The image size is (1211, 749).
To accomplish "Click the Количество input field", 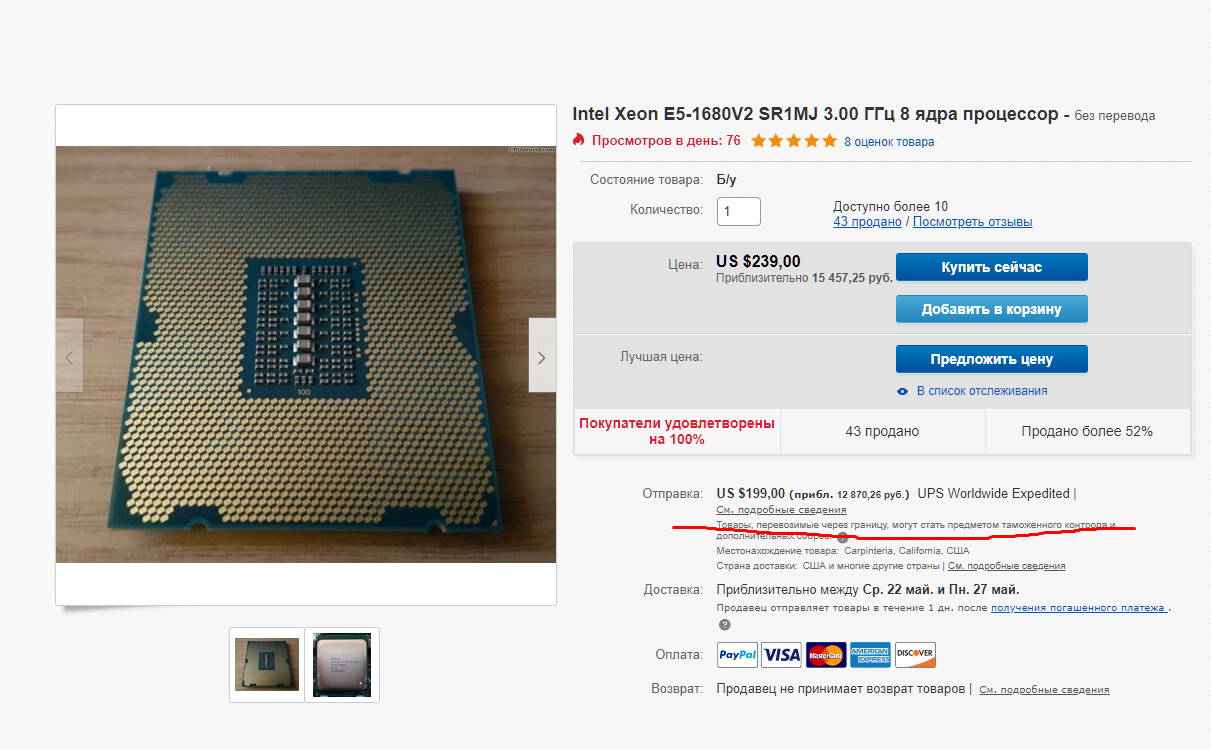I will (x=739, y=211).
